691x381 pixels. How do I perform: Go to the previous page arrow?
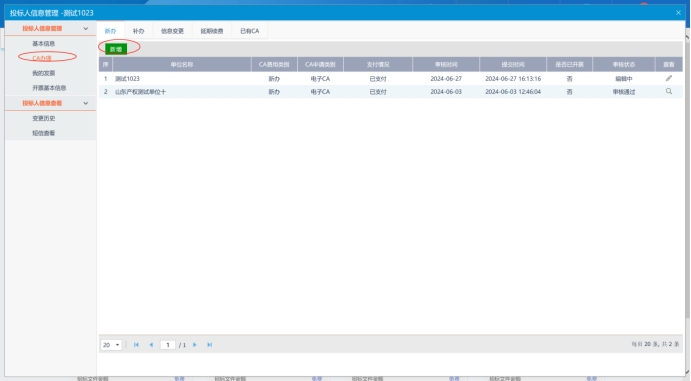(x=151, y=345)
